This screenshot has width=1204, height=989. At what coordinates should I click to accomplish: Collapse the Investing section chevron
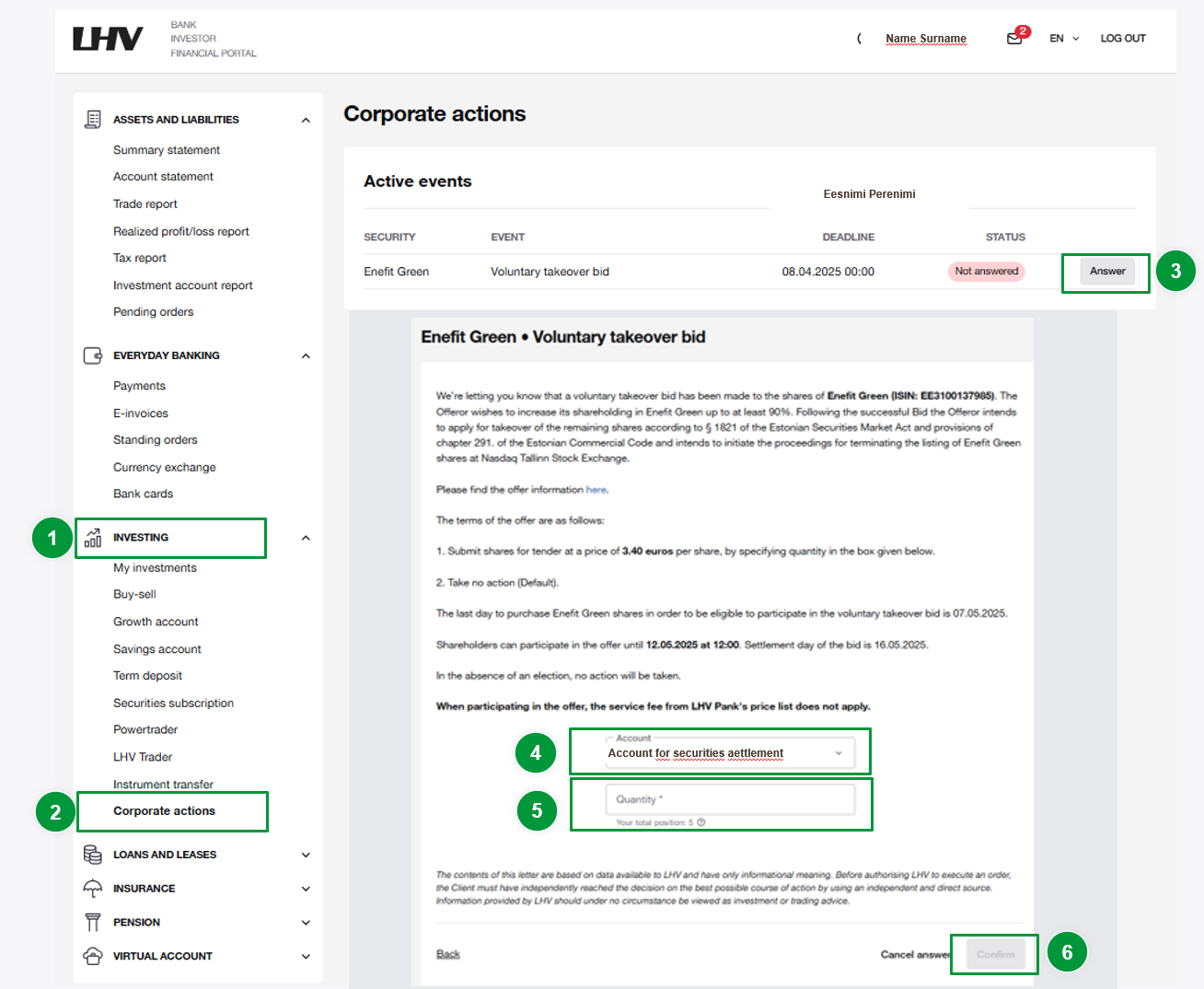[306, 538]
